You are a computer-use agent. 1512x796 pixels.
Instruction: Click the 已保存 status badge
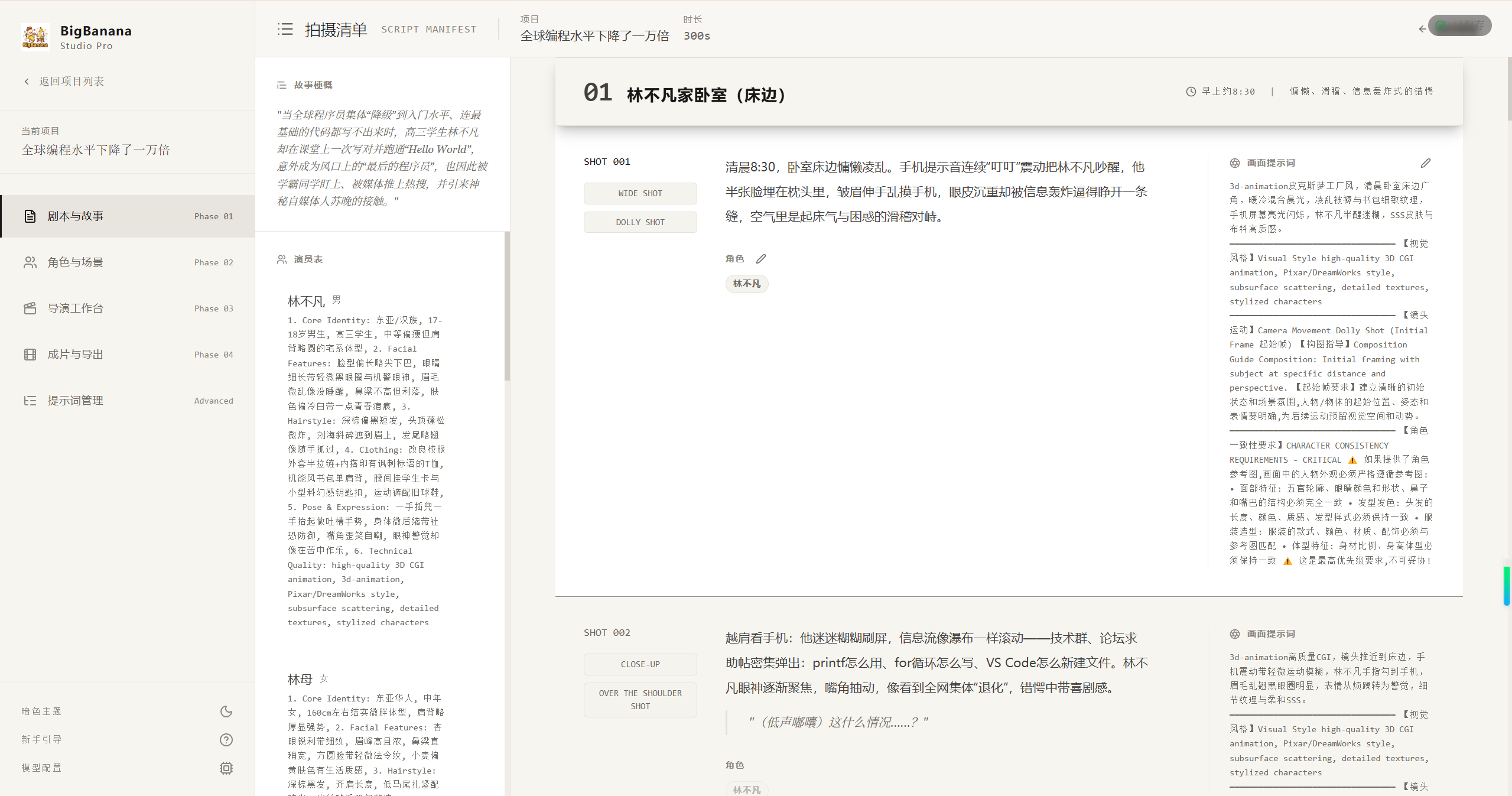click(1460, 25)
